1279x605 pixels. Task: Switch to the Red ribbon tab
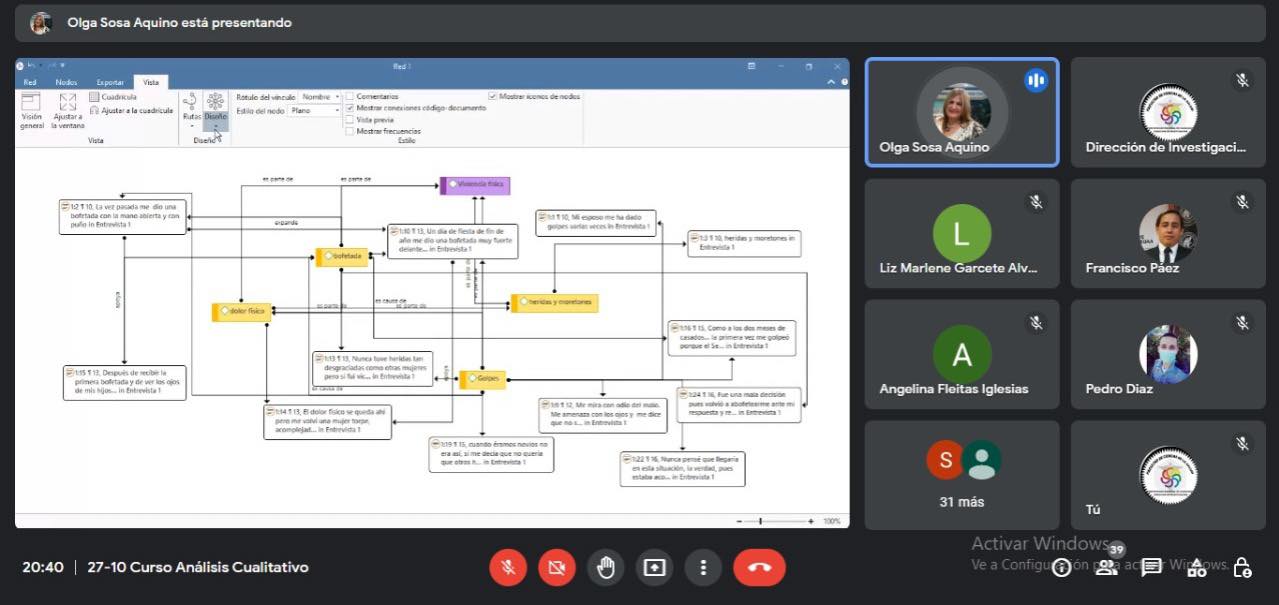[30, 82]
